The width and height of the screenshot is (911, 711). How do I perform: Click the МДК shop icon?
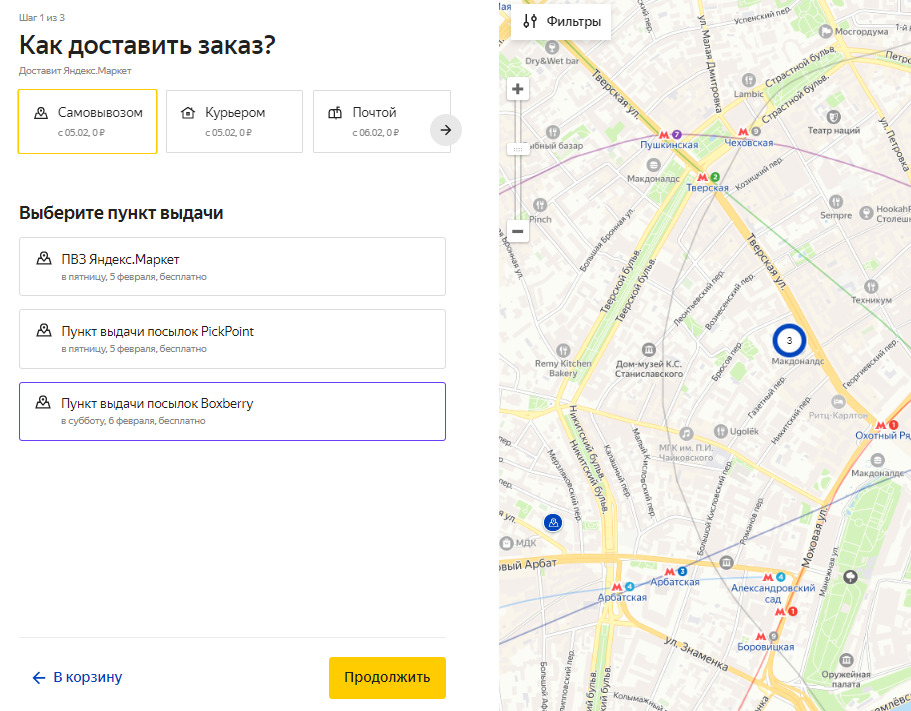506,543
